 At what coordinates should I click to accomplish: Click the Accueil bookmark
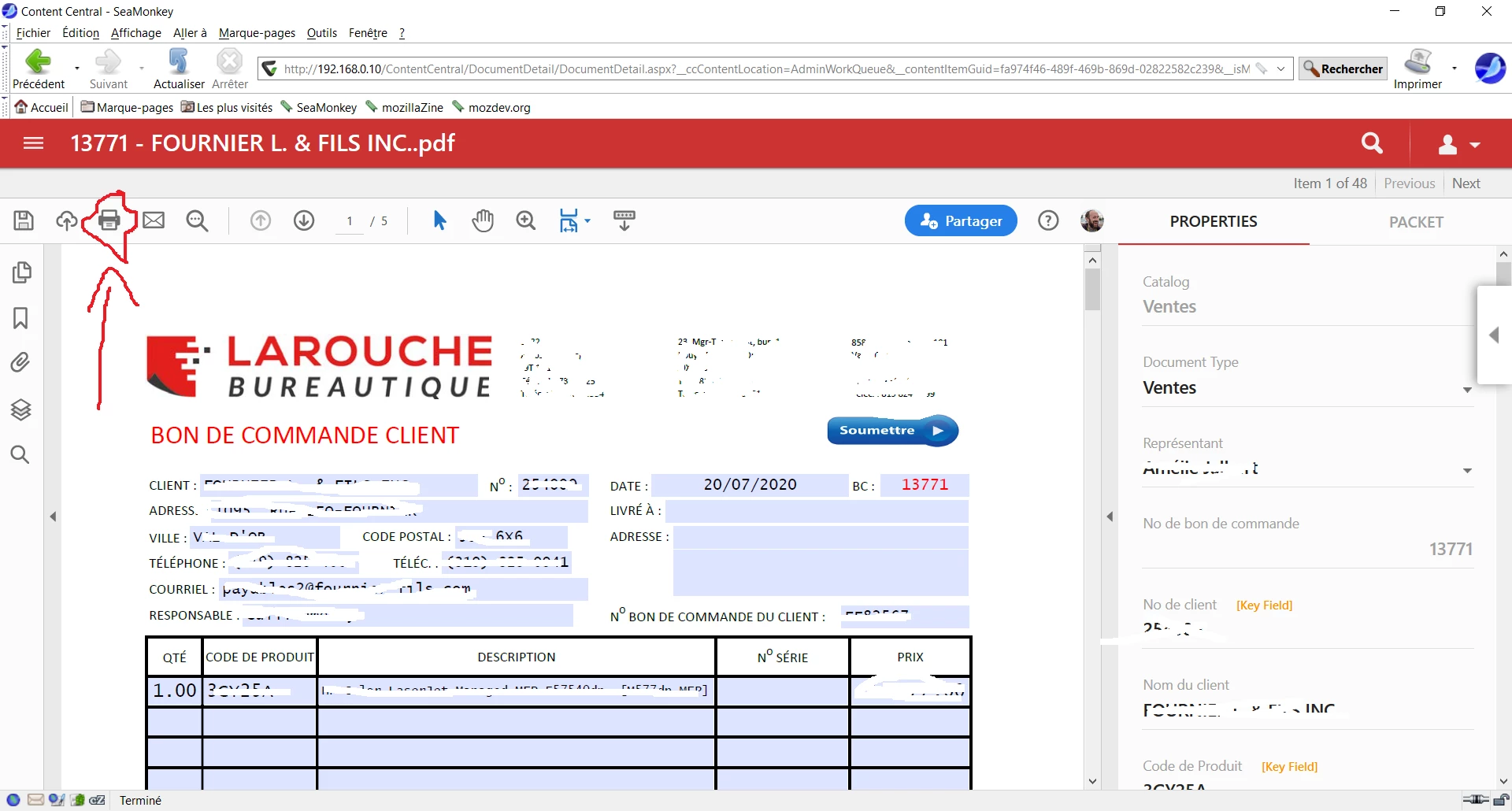tap(42, 107)
